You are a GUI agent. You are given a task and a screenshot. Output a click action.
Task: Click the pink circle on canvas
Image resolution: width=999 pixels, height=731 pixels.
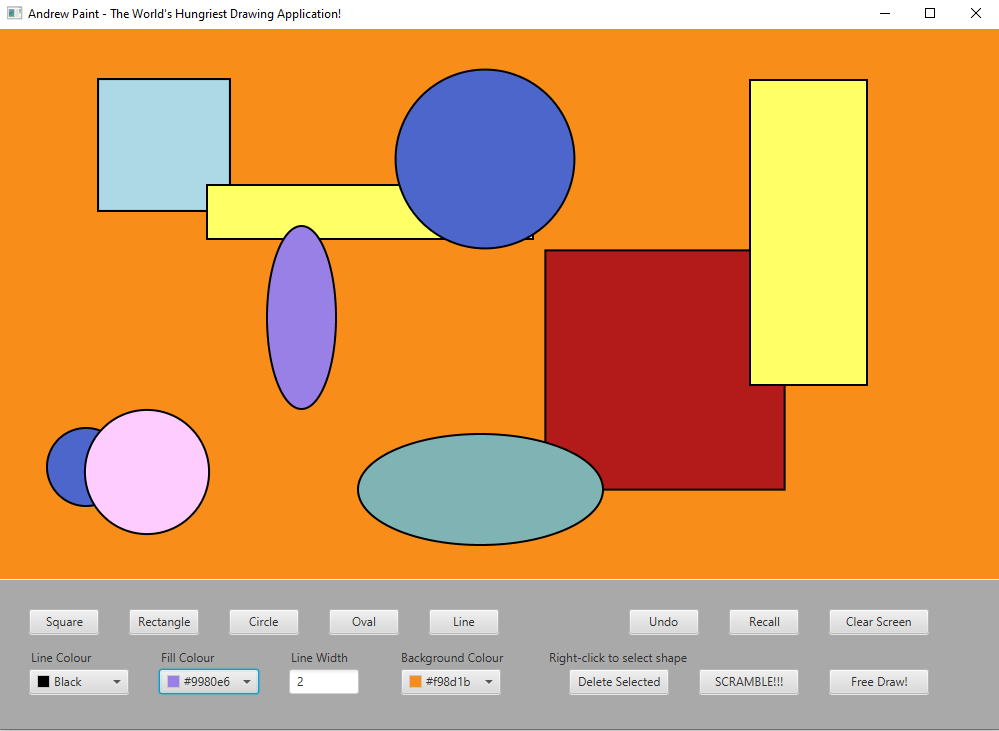click(x=148, y=472)
